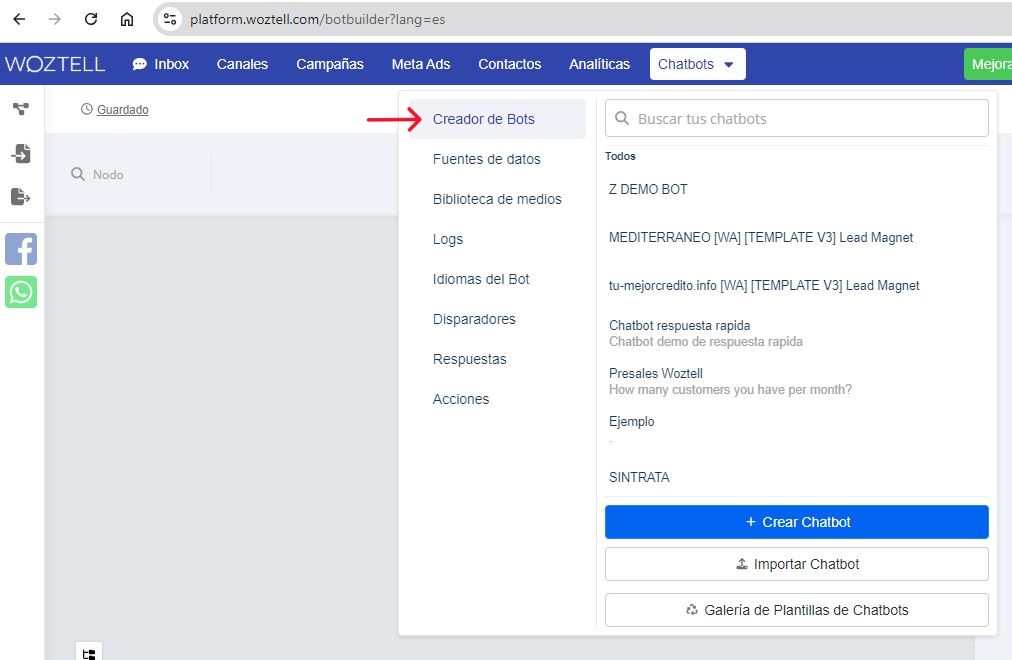Click the WOZTELL logo

[x=55, y=64]
